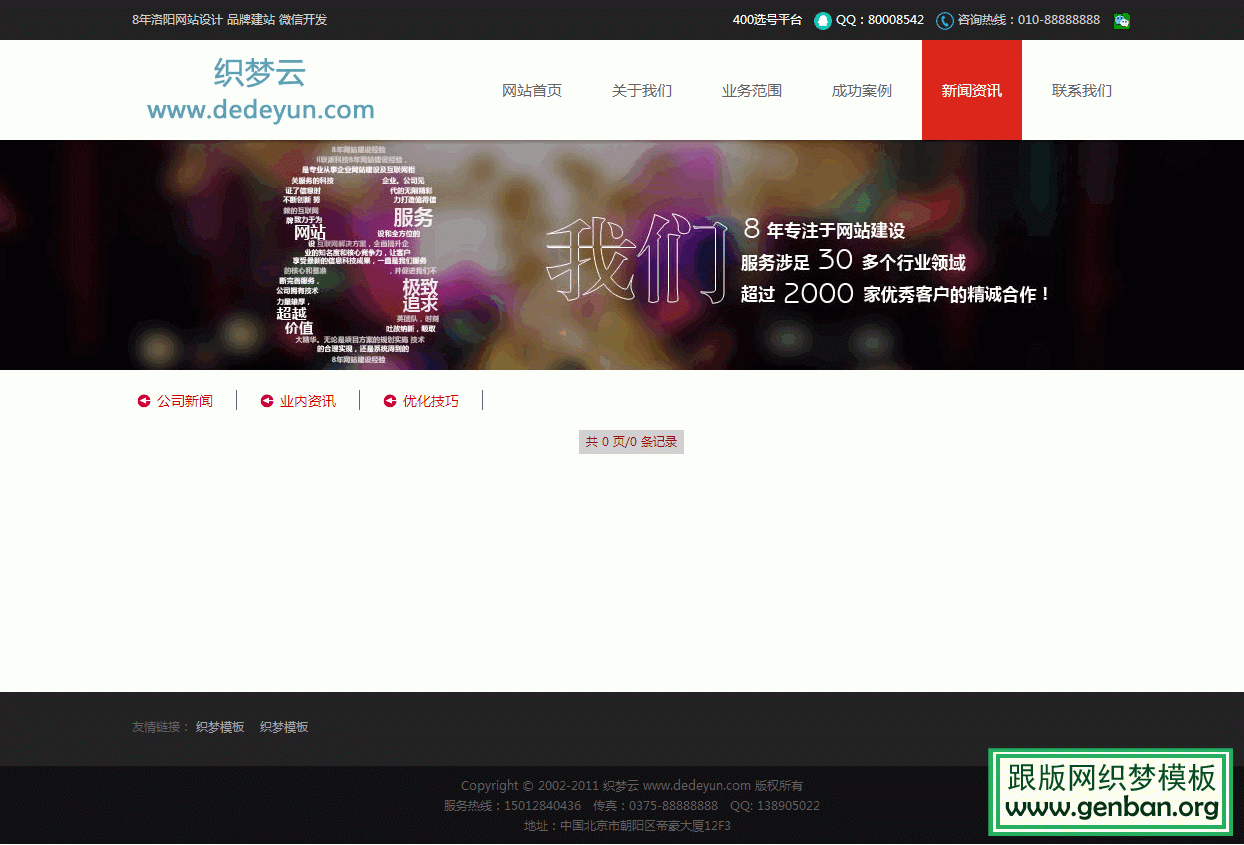
Task: Open the 业内资讯 category link
Action: tap(305, 400)
